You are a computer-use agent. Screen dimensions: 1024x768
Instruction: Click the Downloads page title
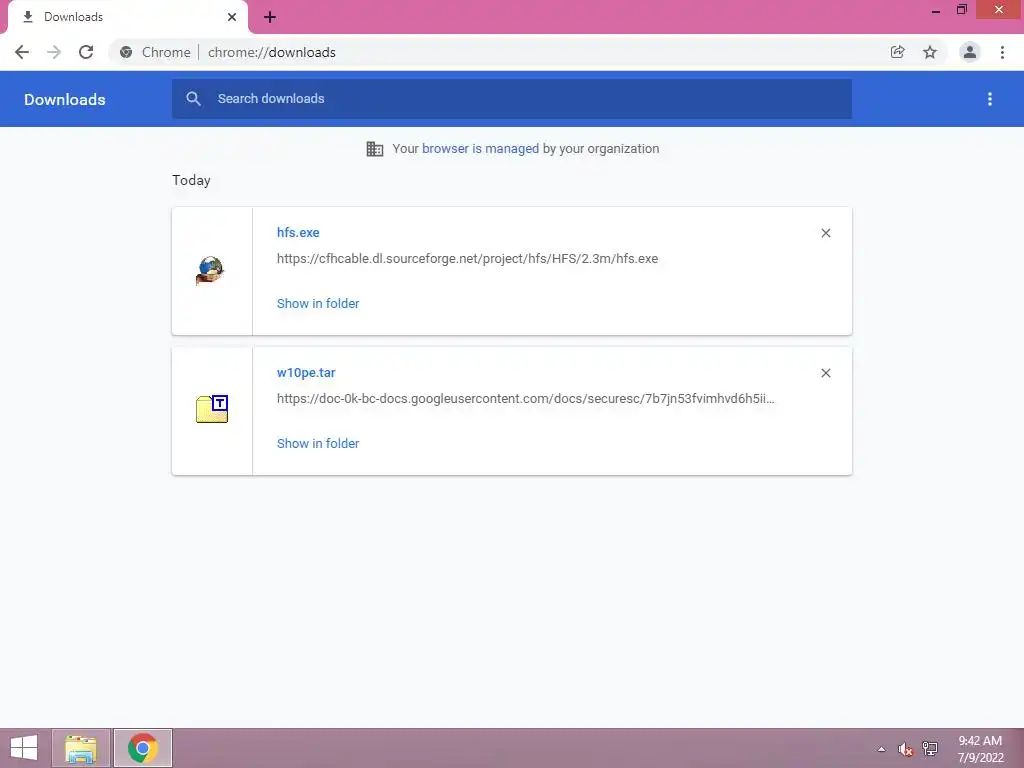click(x=65, y=99)
